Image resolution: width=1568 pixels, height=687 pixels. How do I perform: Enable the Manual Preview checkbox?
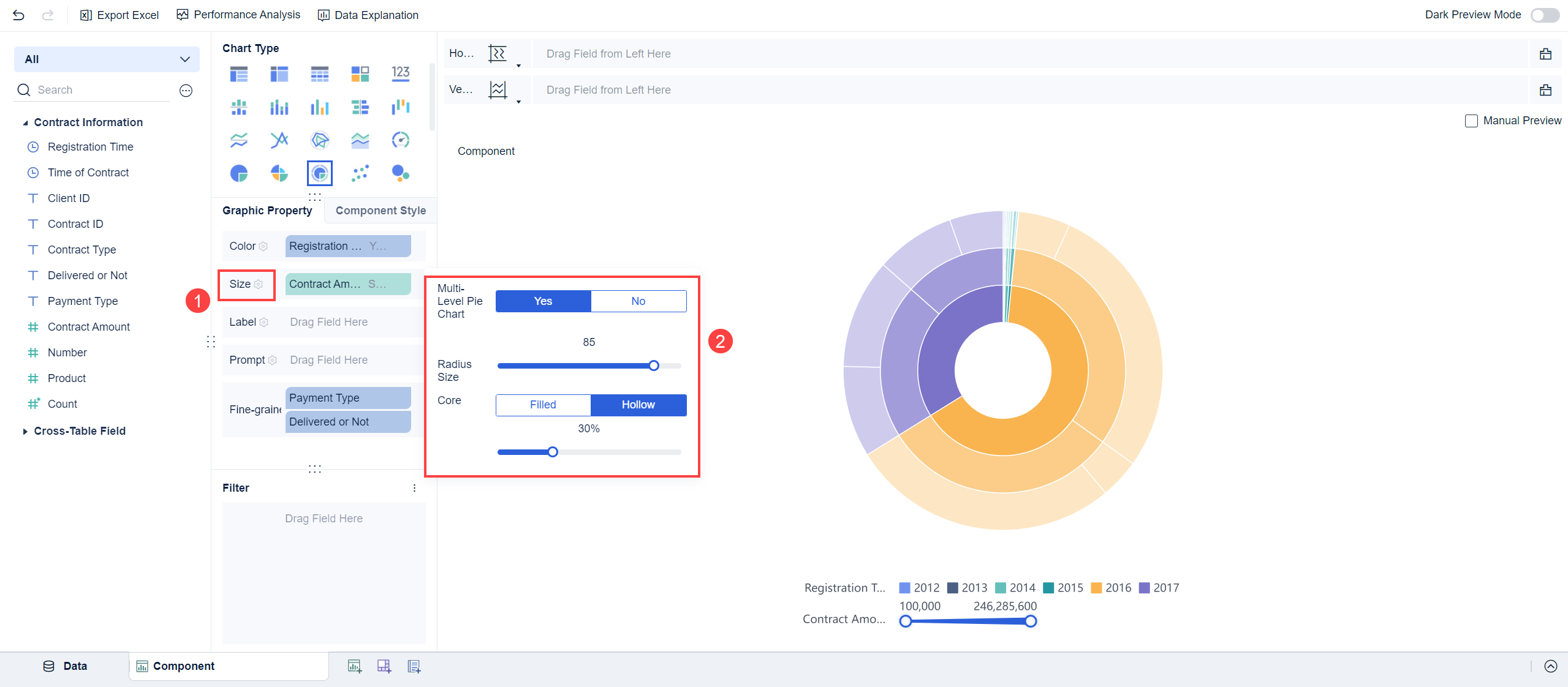tap(1471, 121)
